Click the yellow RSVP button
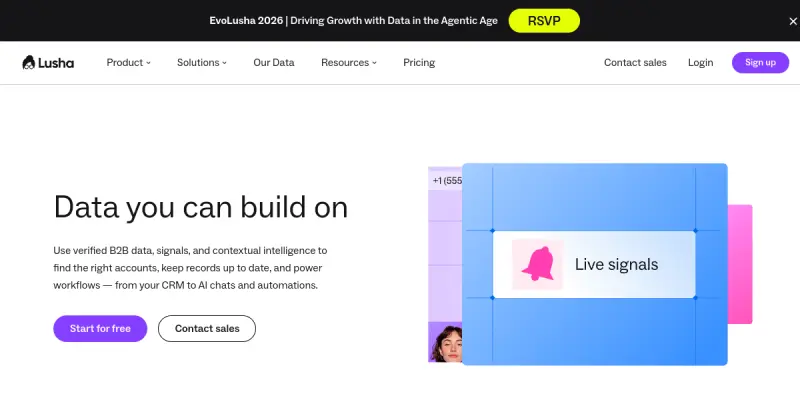The image size is (800, 400). [x=544, y=21]
